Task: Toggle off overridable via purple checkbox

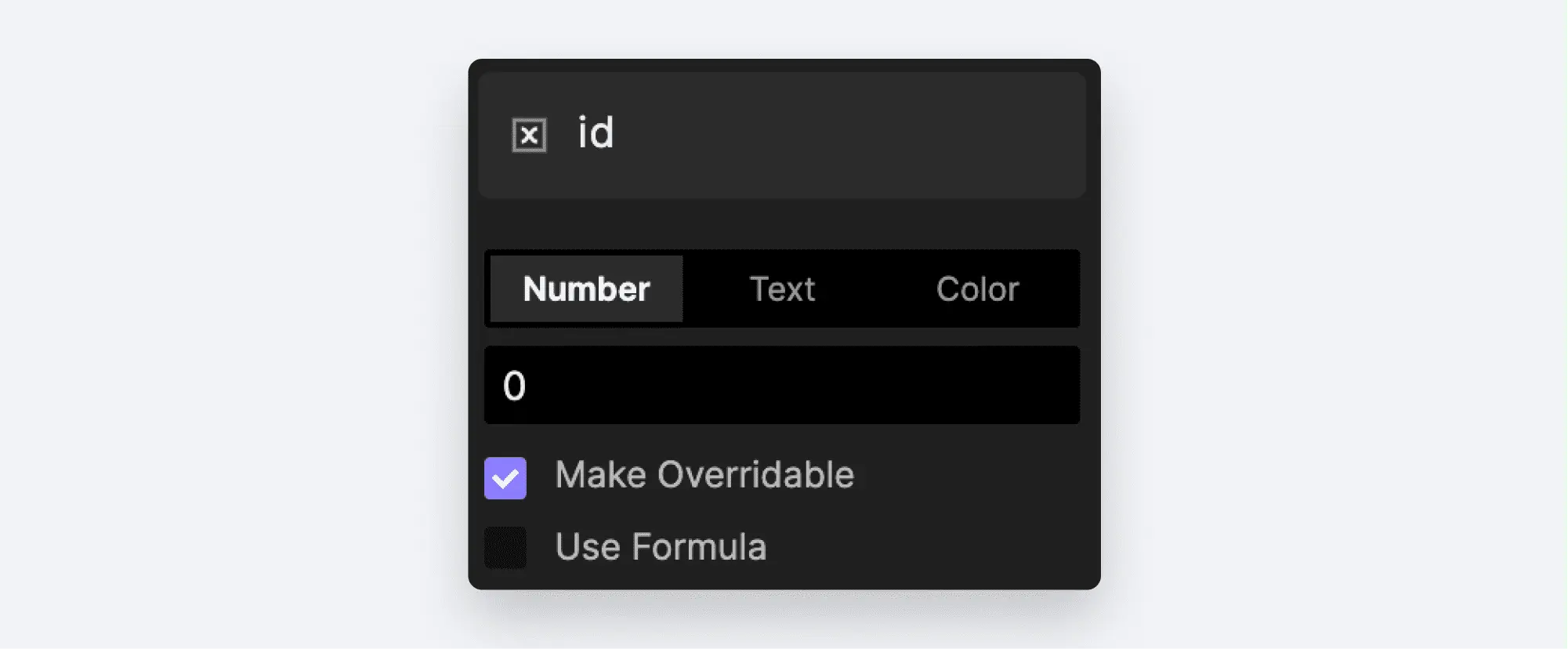Action: [505, 478]
